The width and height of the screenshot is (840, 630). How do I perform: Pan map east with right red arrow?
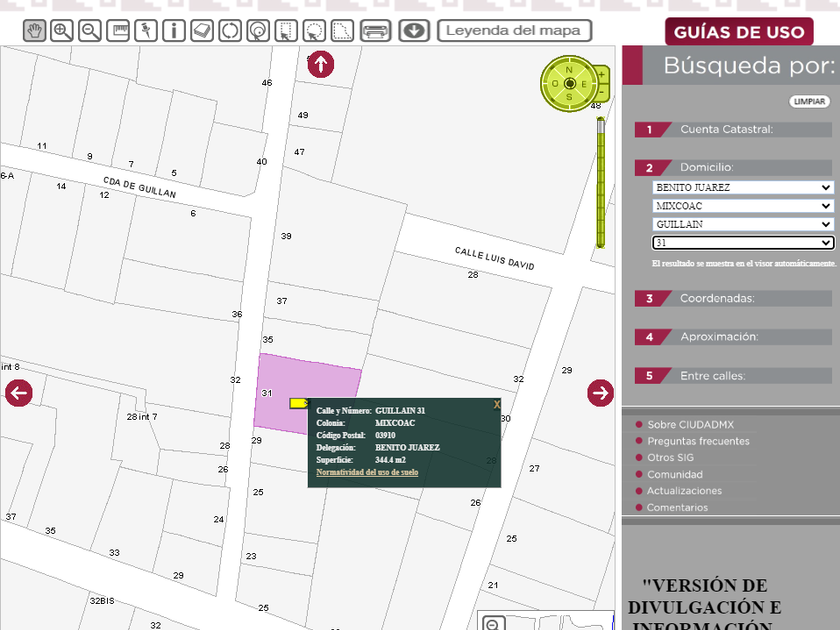600,393
